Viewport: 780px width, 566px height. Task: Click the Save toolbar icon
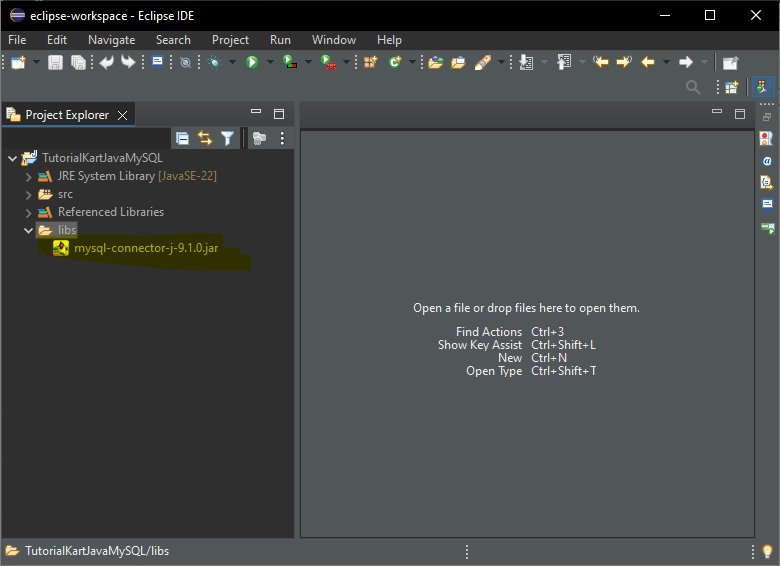tap(55, 62)
